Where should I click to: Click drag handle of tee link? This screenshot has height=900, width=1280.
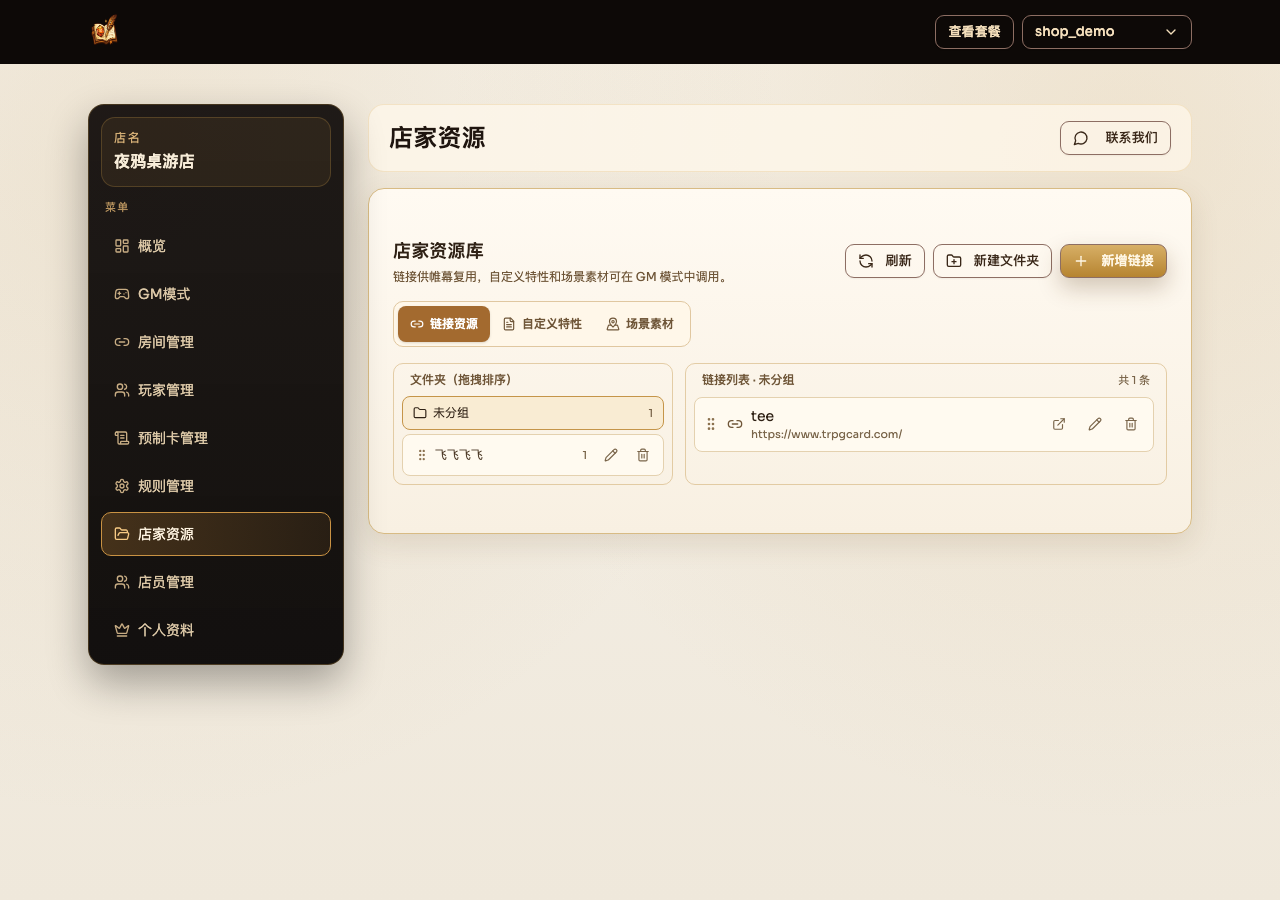click(711, 424)
